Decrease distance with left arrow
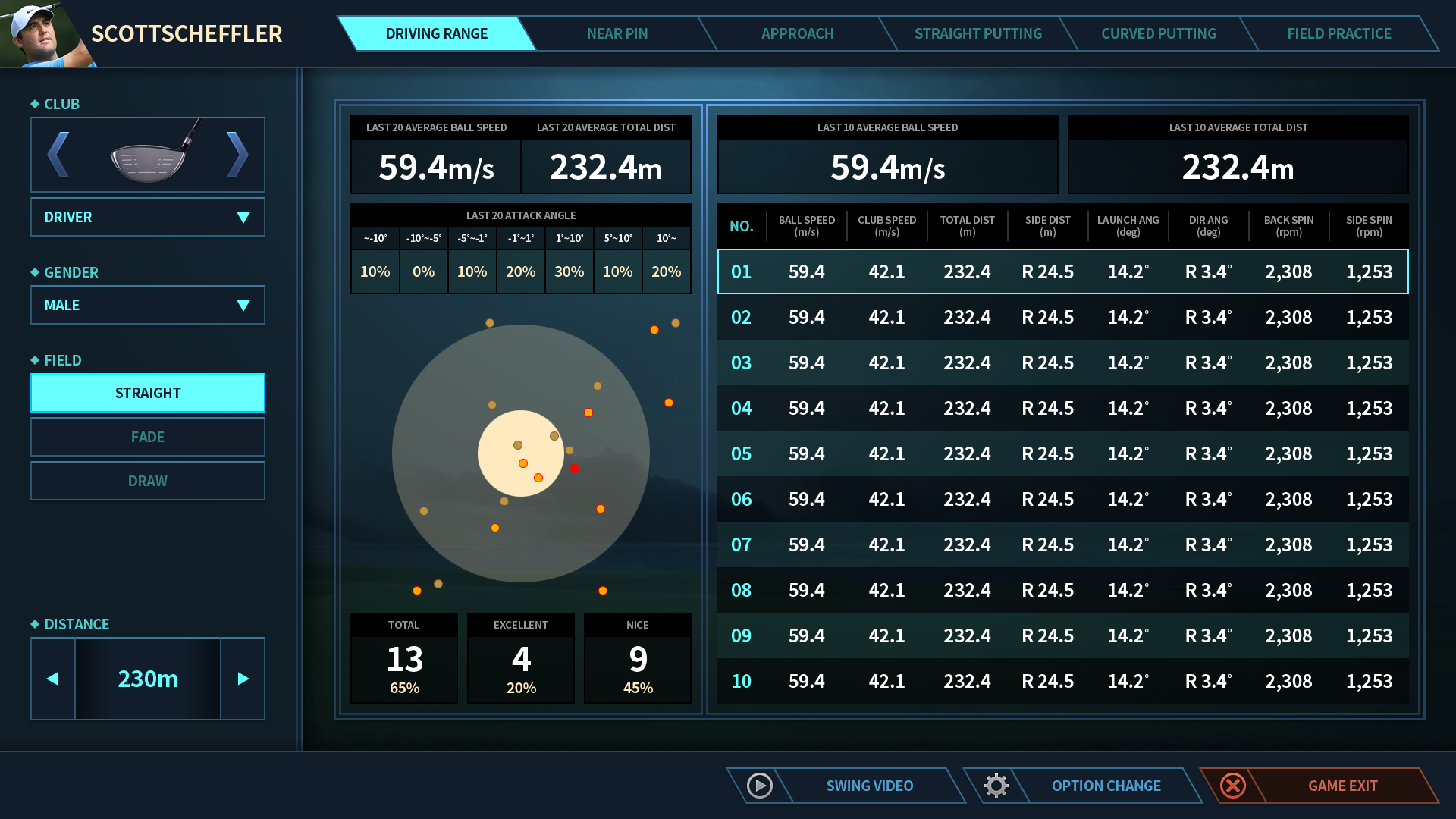1456x819 pixels. click(x=52, y=679)
